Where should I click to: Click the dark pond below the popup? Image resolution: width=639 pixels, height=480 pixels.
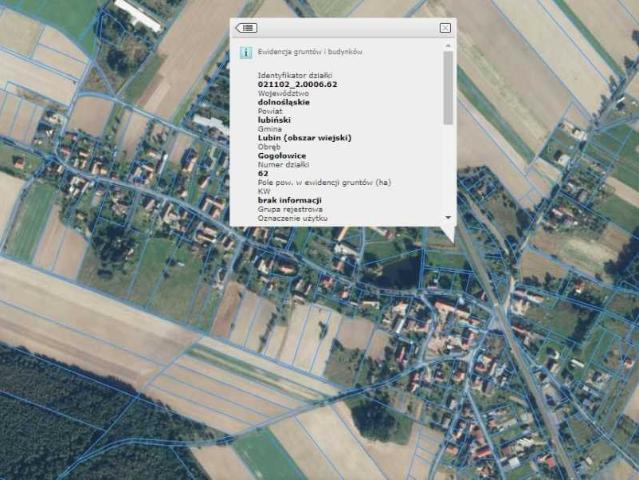tap(398, 268)
